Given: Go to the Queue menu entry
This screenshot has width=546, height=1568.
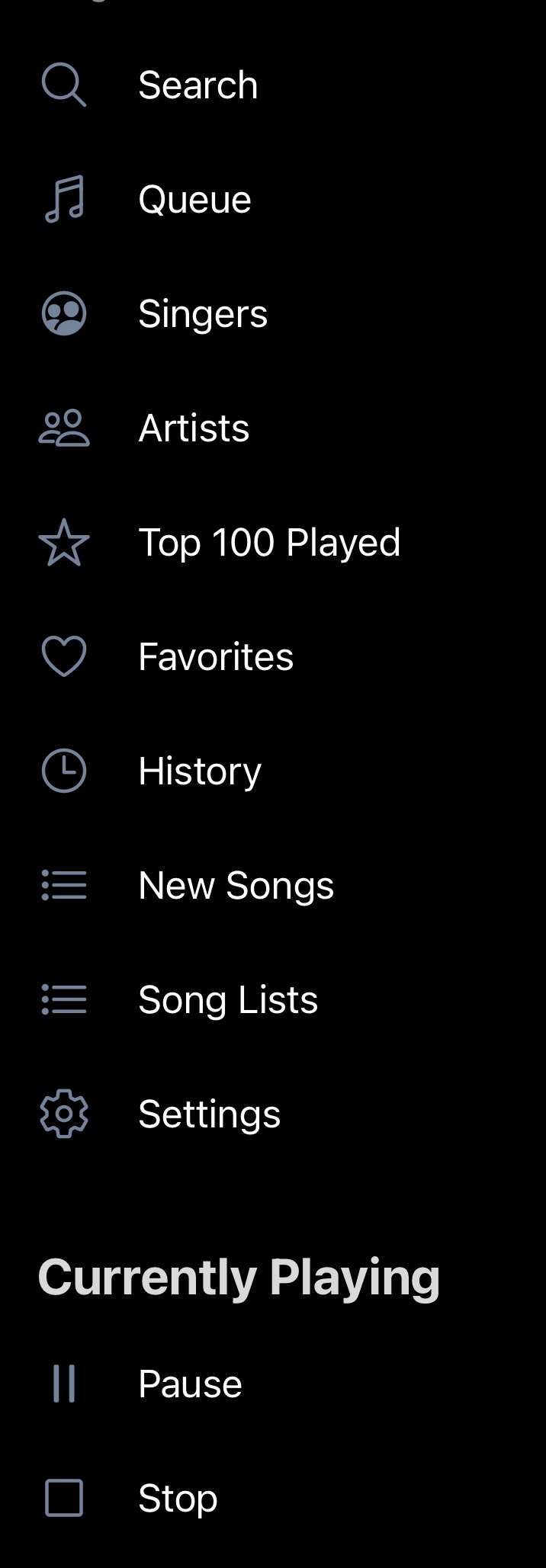Looking at the screenshot, I should pos(194,200).
